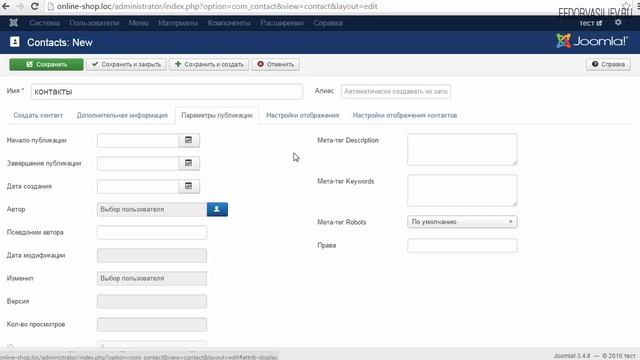Open calendar picker for Дата создания
Screen dimensions: 640x360
point(189,186)
